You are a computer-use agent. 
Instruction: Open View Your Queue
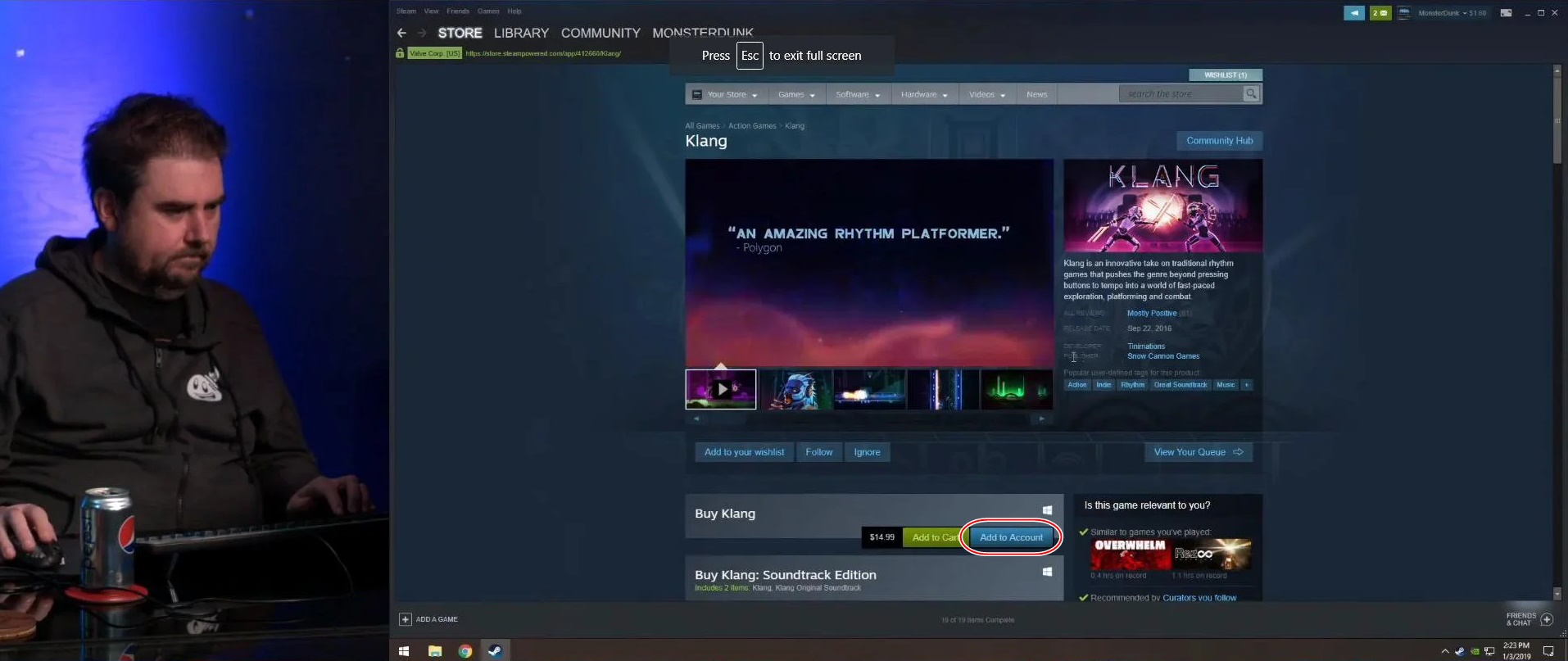1198,452
